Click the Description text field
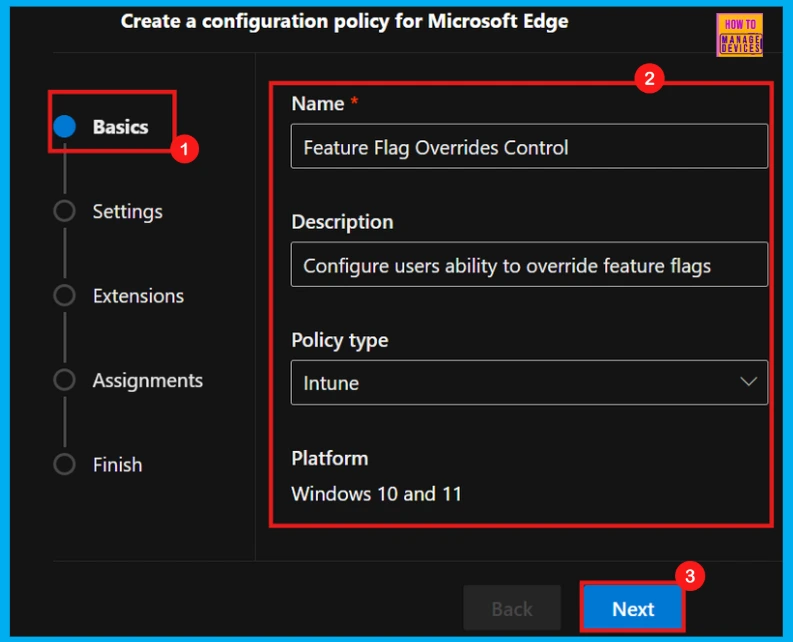793x642 pixels. click(529, 265)
